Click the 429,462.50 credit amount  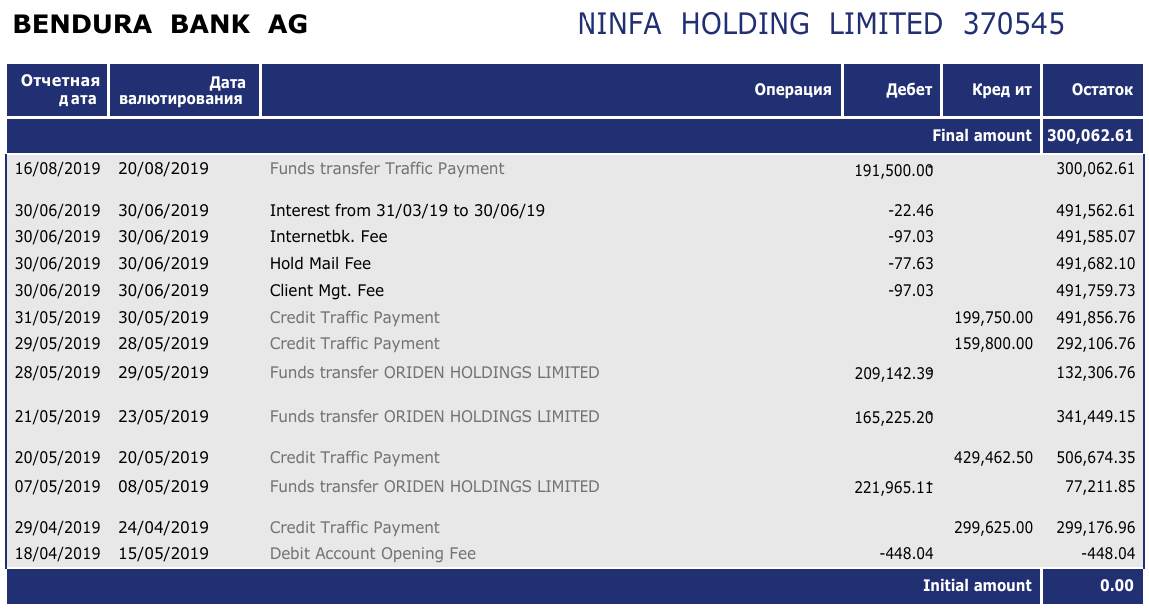994,458
